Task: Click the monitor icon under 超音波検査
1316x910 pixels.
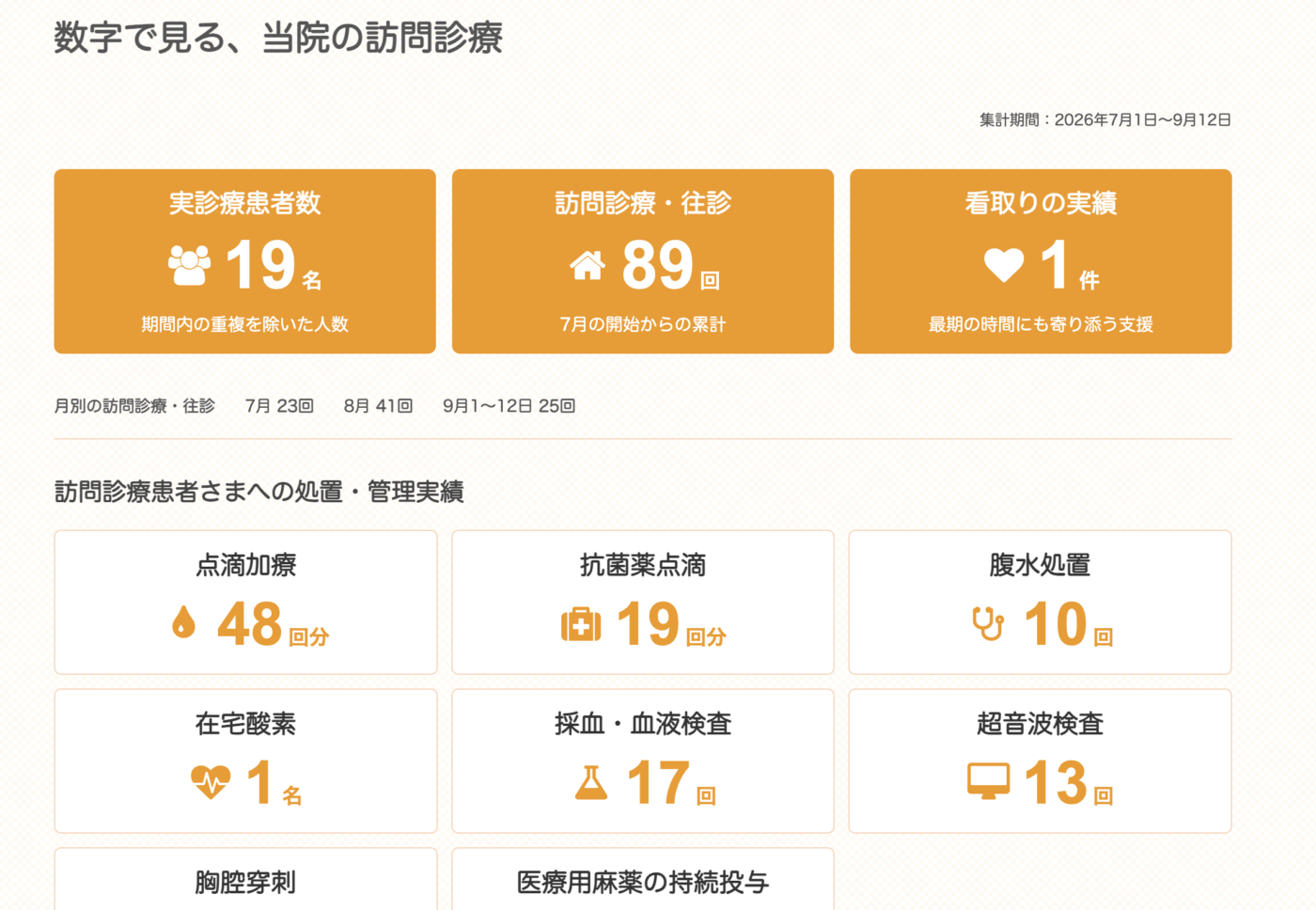Action: point(989,781)
